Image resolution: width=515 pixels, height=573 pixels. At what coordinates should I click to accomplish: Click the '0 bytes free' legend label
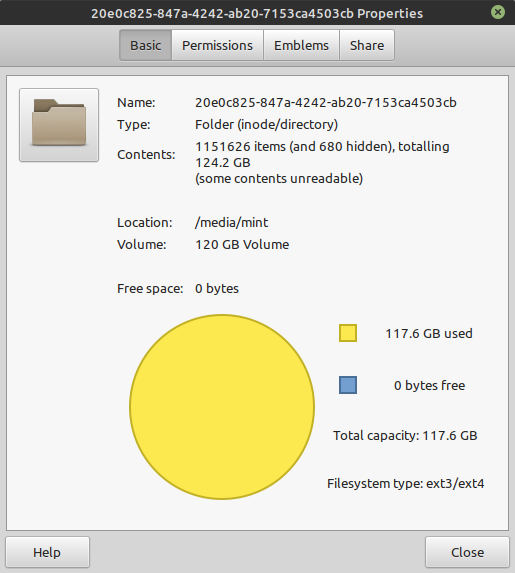click(429, 386)
